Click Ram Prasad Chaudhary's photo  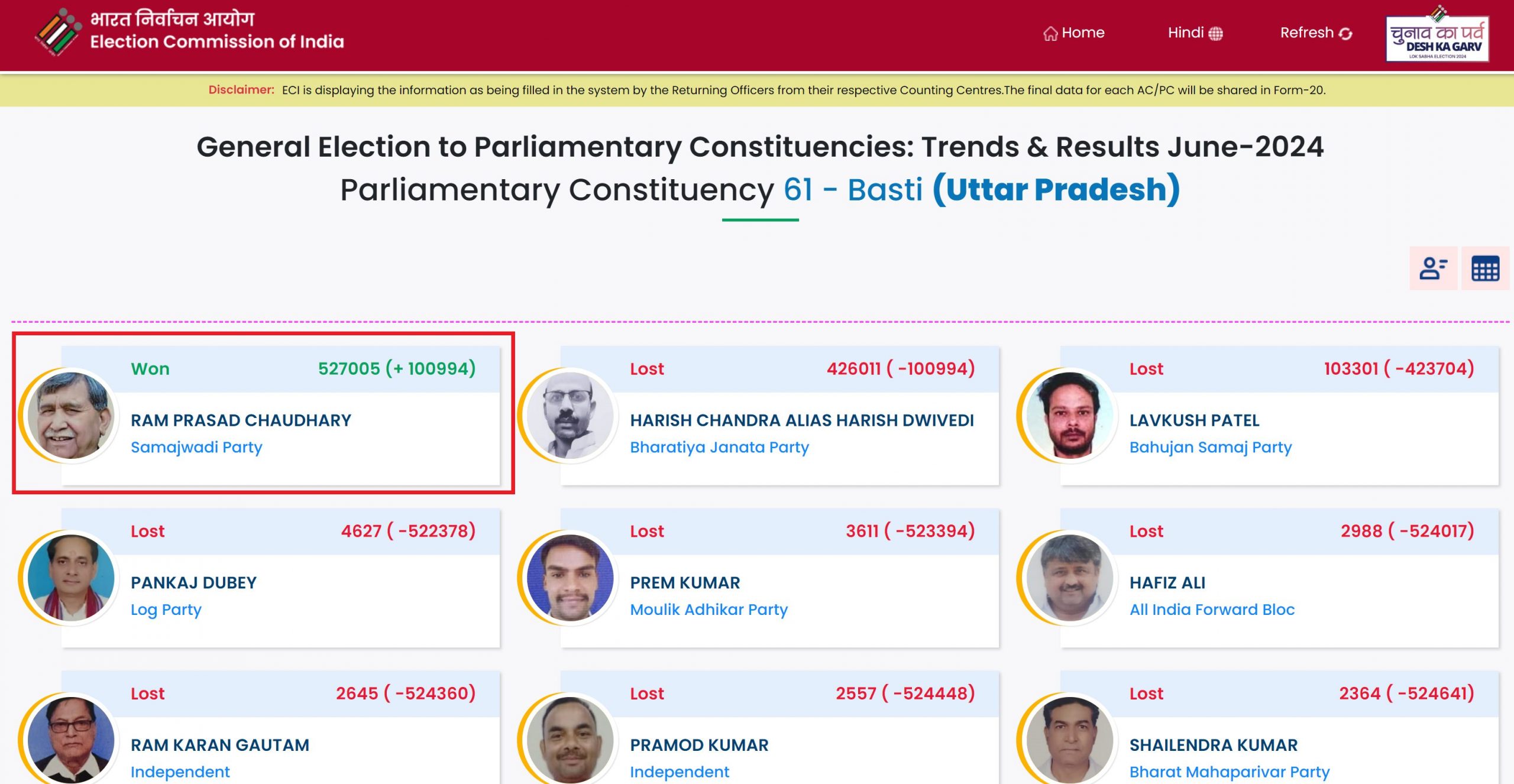click(71, 415)
